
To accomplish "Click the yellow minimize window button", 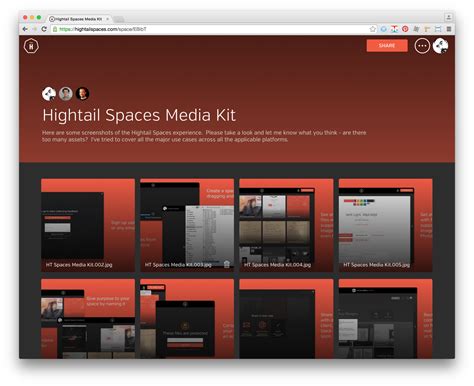I will click(x=32, y=17).
